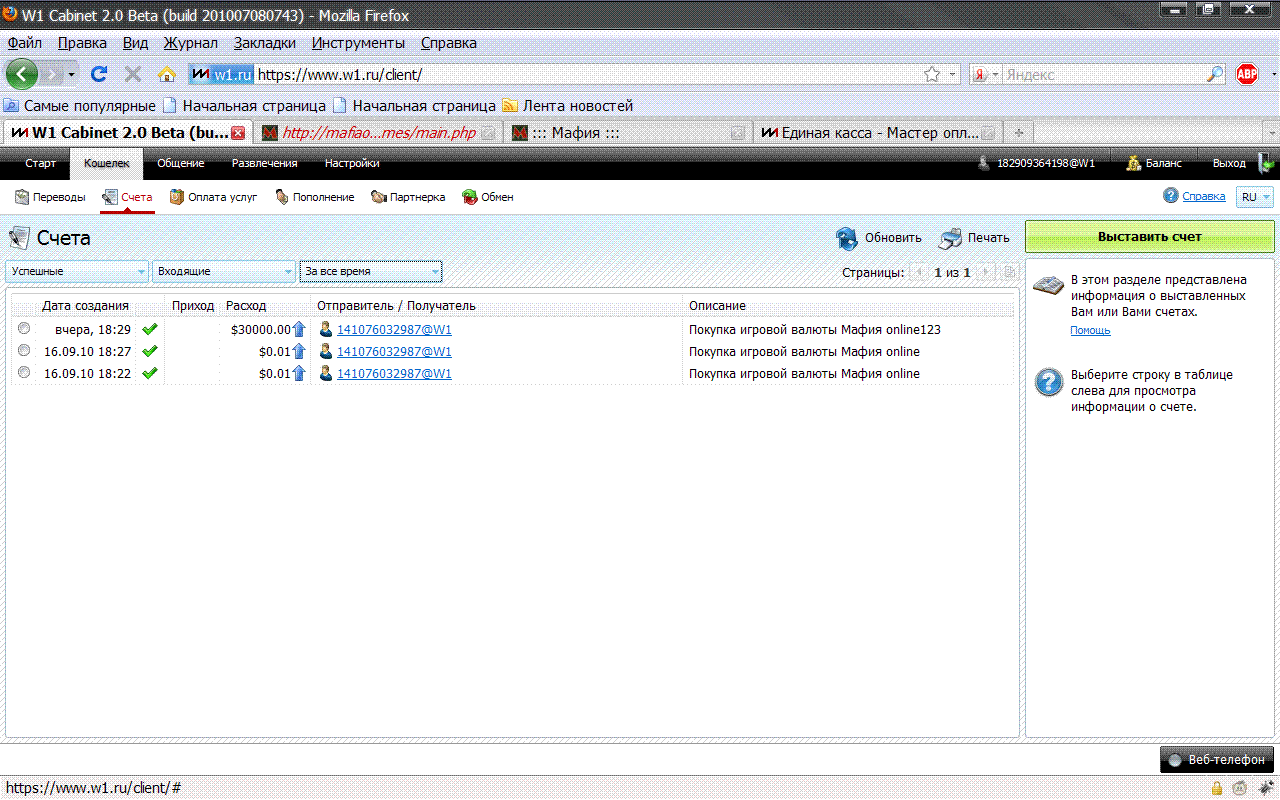Check wallet balance via Баланс
The height and width of the screenshot is (800, 1280).
[1154, 163]
